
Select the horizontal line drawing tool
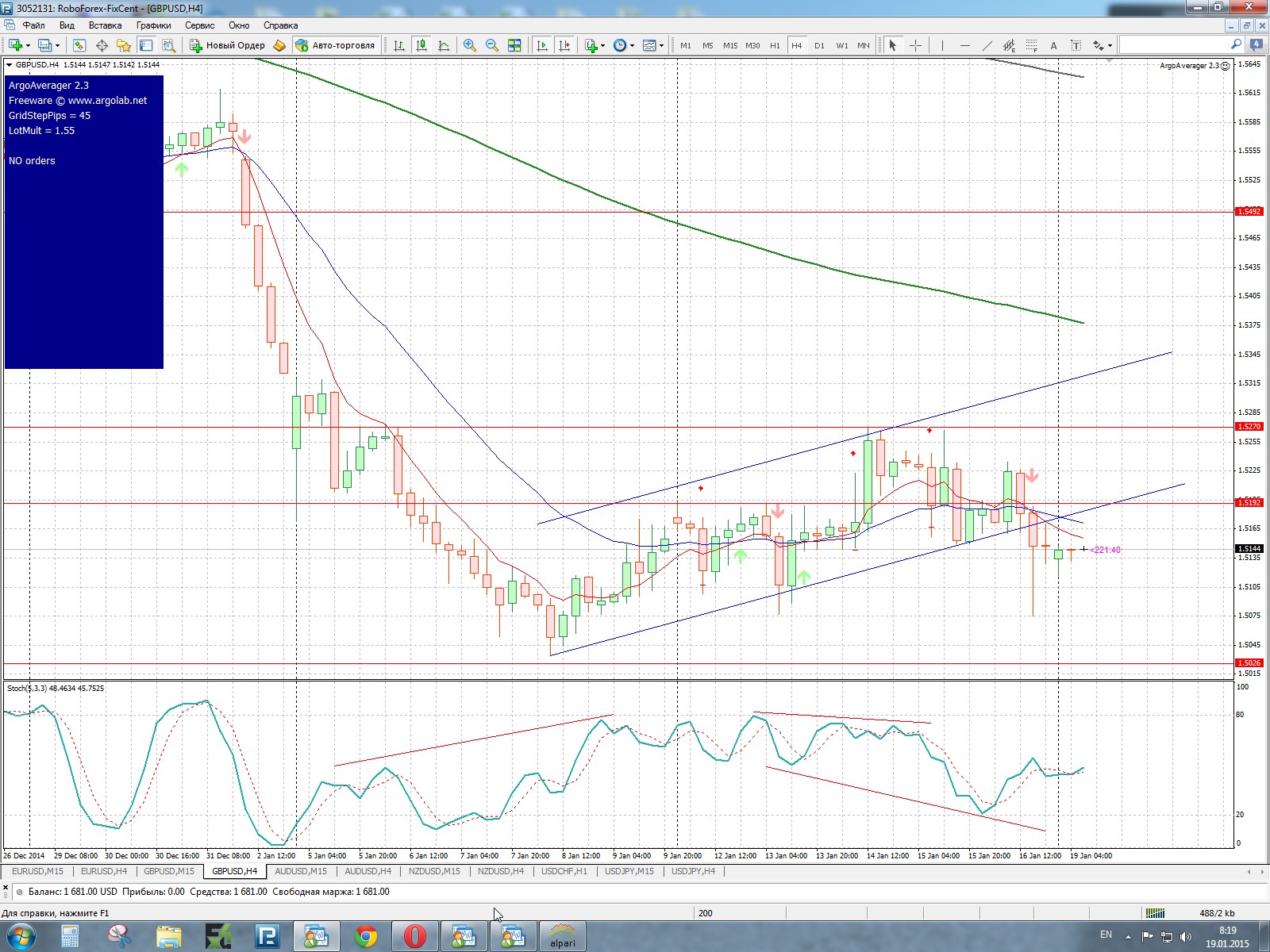[964, 45]
